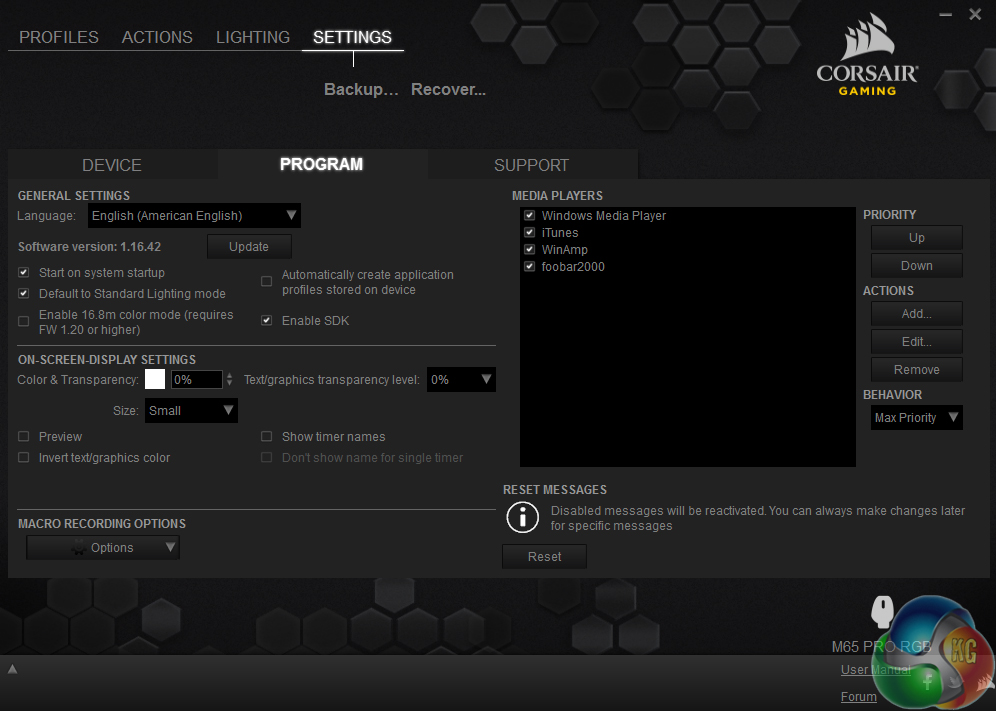Viewport: 996px width, 711px height.
Task: Click the Update software button
Action: pos(249,247)
